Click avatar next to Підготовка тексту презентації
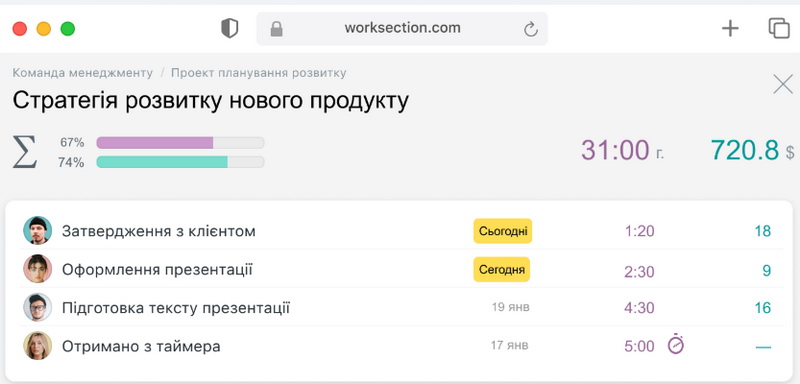The image size is (800, 384). (38, 307)
